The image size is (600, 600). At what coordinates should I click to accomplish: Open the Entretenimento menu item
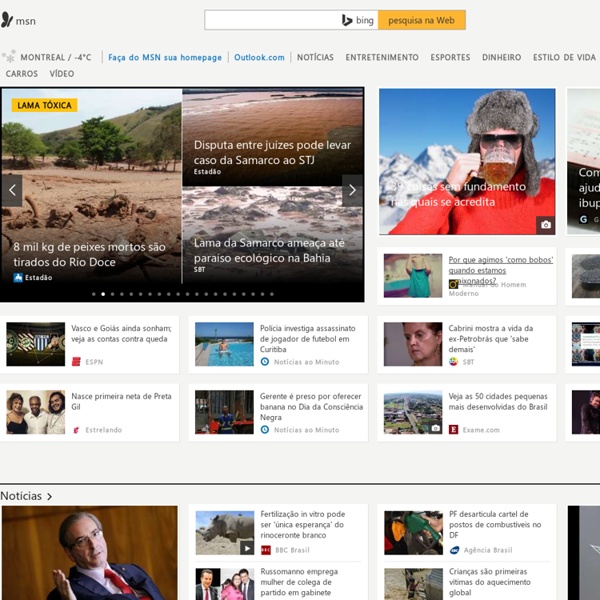382,58
